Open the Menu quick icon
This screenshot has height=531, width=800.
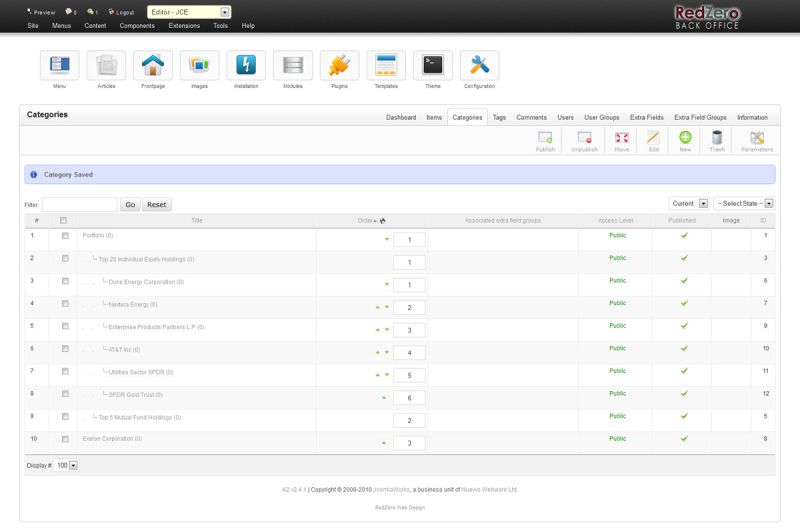tap(60, 65)
